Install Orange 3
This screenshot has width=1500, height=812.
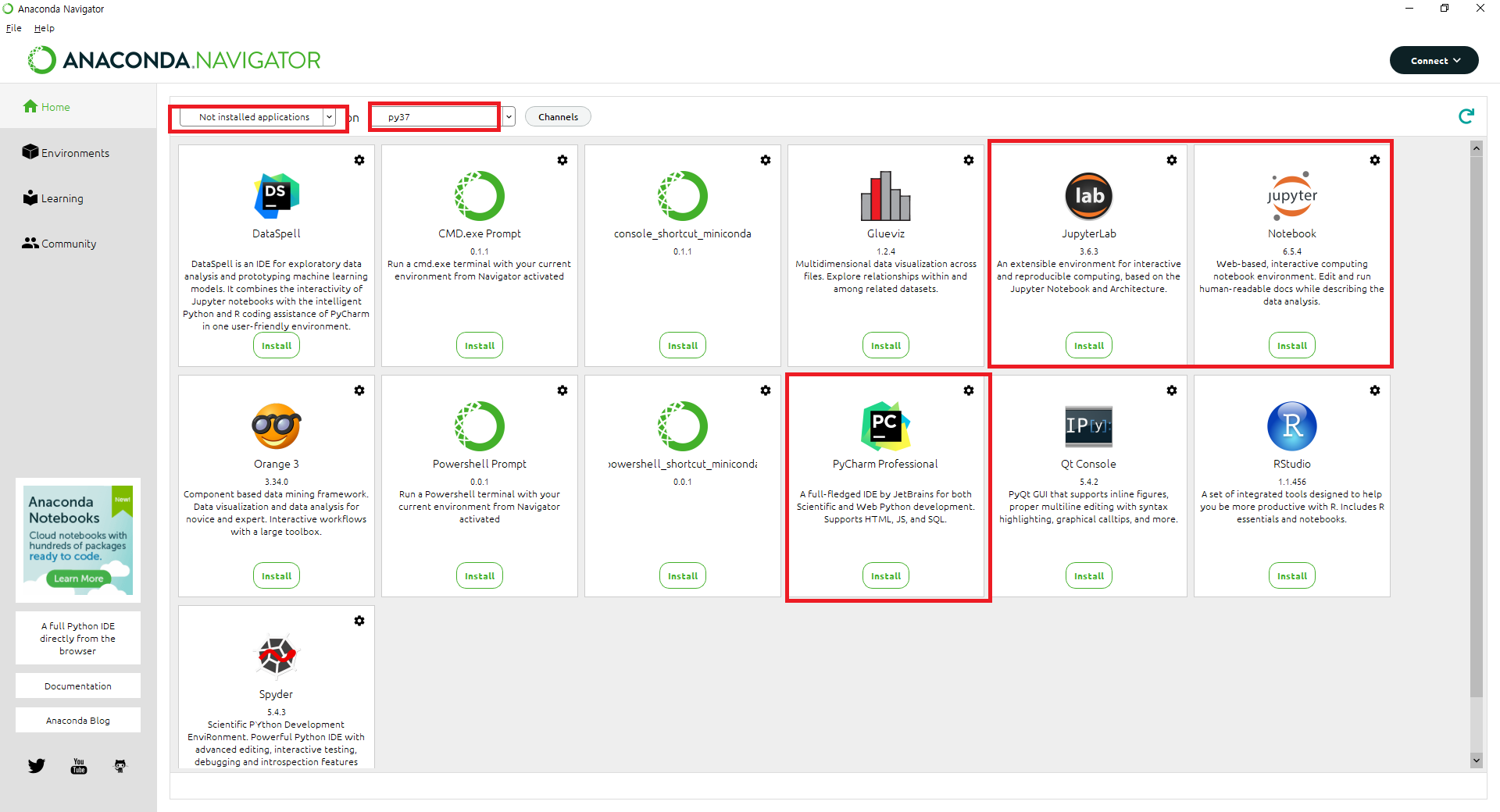(x=277, y=575)
